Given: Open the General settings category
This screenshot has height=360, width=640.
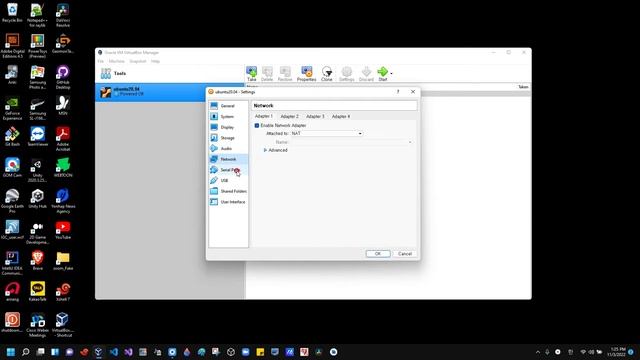Looking at the screenshot, I should coord(228,106).
